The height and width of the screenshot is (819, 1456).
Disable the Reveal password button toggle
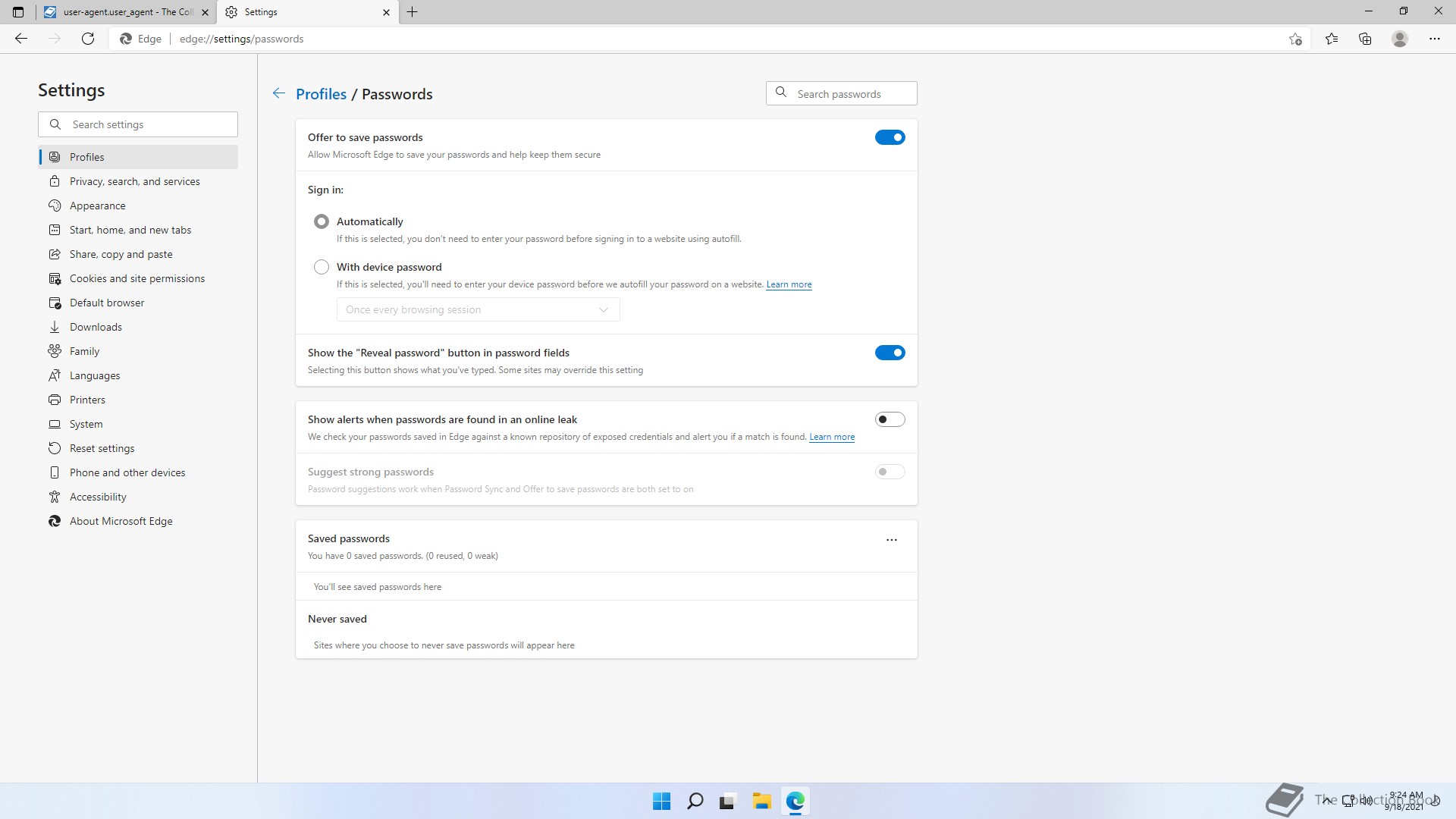[890, 353]
